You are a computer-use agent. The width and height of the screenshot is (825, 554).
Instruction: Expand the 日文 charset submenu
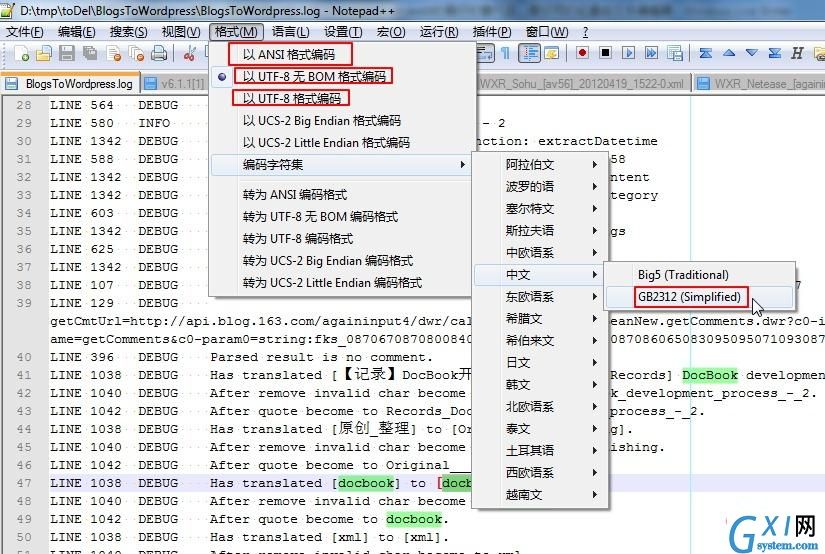540,363
